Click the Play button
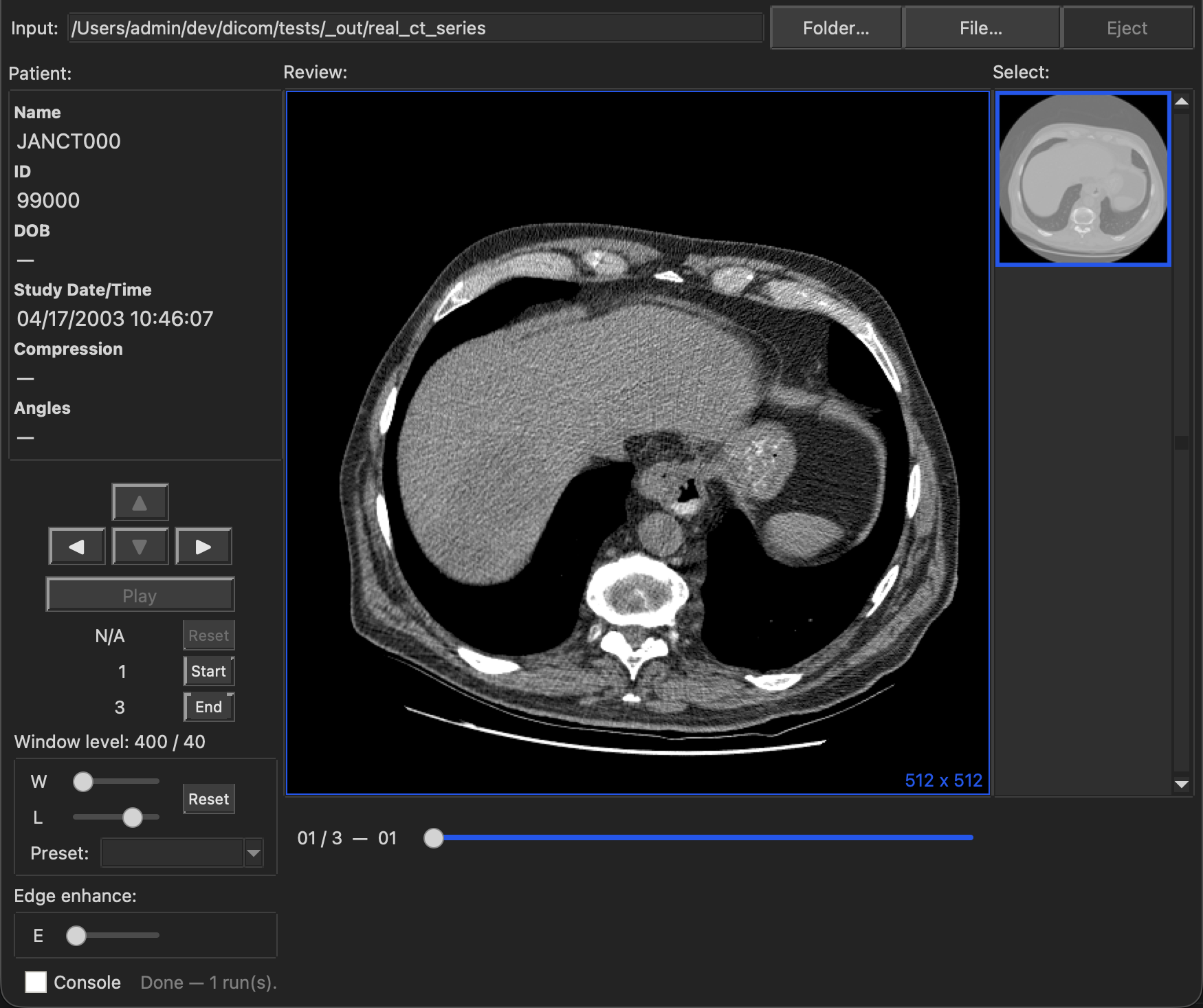The image size is (1203, 1008). pos(140,595)
